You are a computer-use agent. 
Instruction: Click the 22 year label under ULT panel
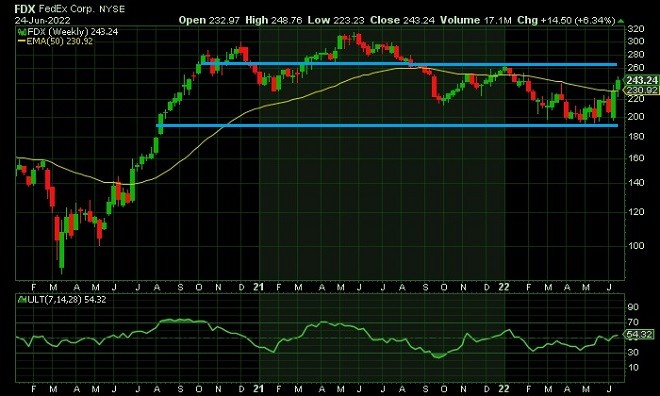pyautogui.click(x=504, y=388)
